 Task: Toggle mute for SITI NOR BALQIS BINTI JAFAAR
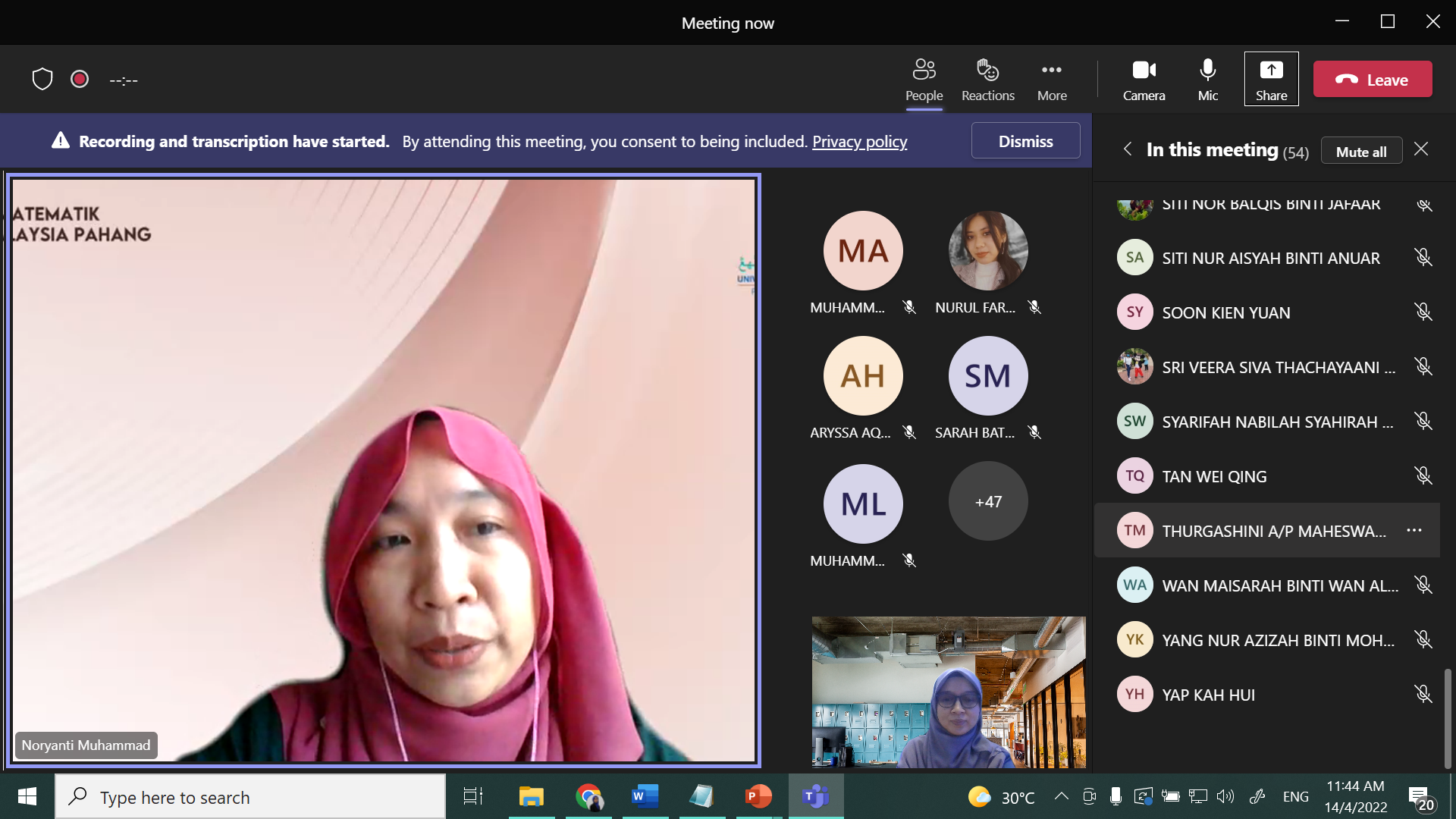[1422, 204]
